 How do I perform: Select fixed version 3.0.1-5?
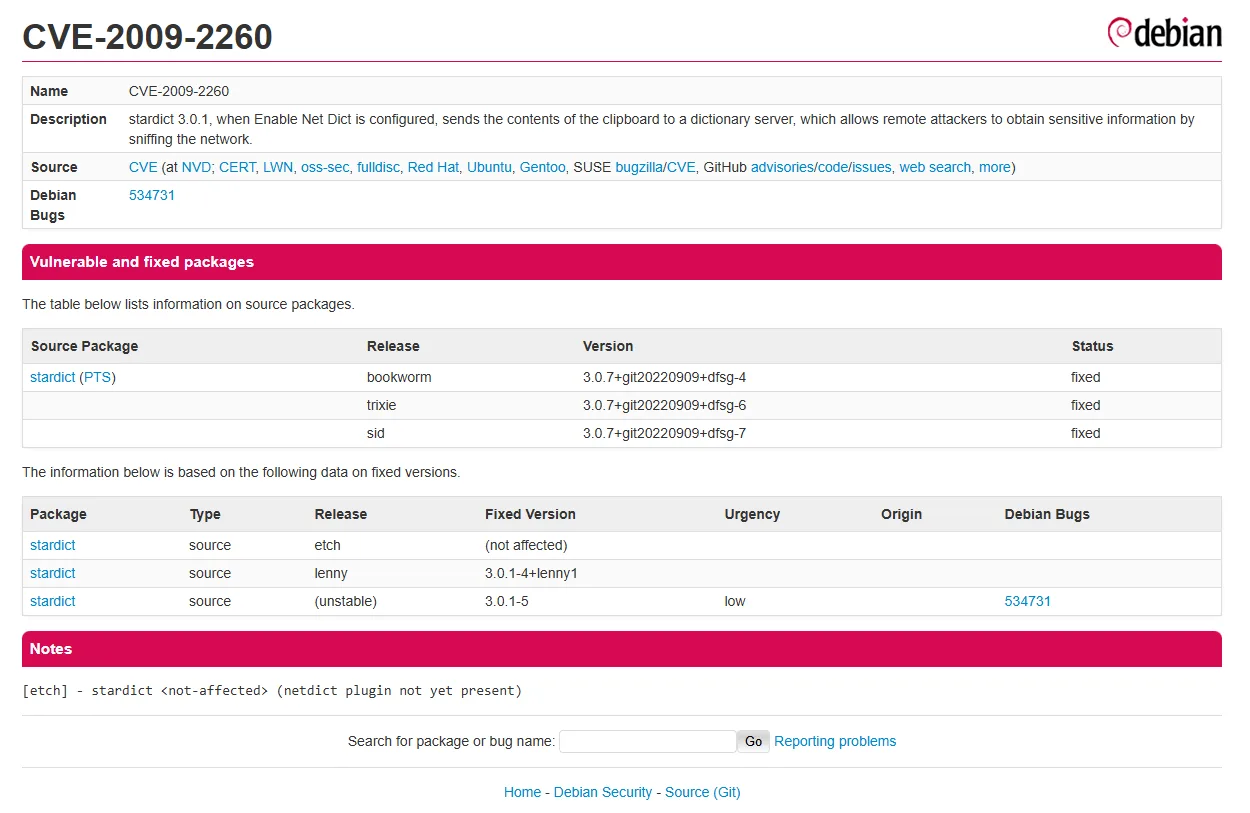pyautogui.click(x=507, y=601)
